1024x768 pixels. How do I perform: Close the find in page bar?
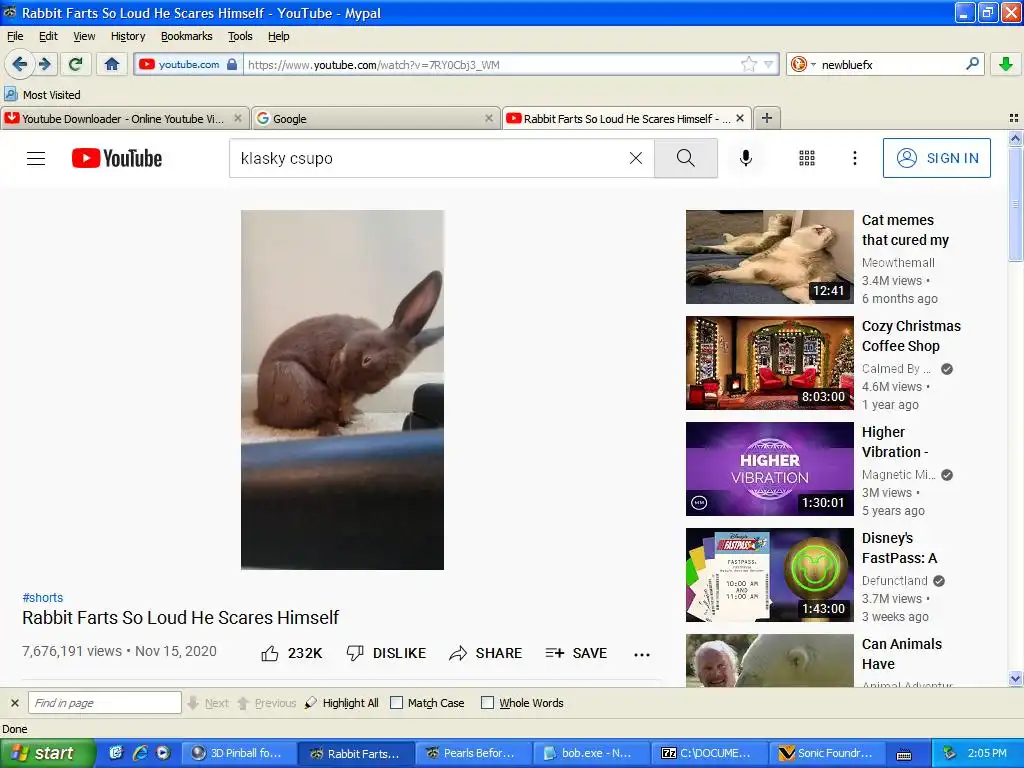[x=15, y=703]
